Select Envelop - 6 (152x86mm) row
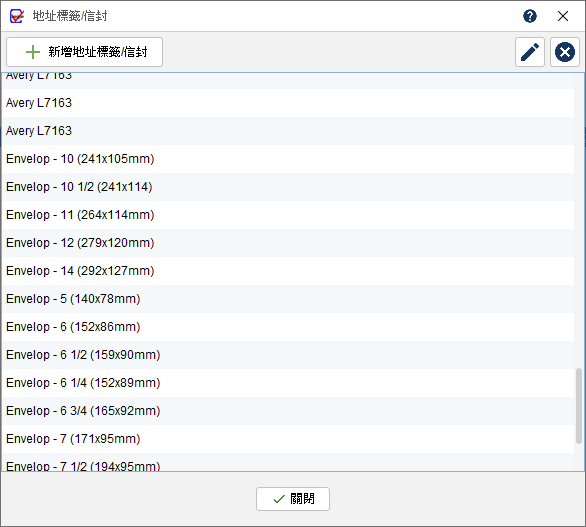This screenshot has width=586, height=527. [288, 327]
